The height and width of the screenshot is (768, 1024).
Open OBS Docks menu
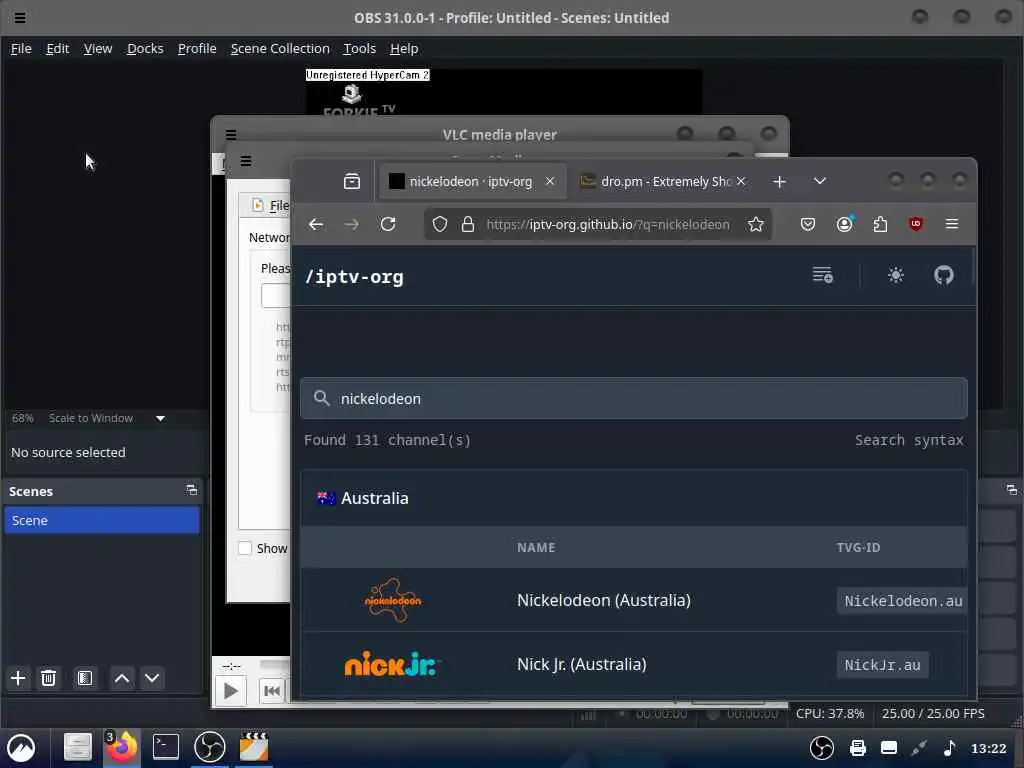(145, 48)
